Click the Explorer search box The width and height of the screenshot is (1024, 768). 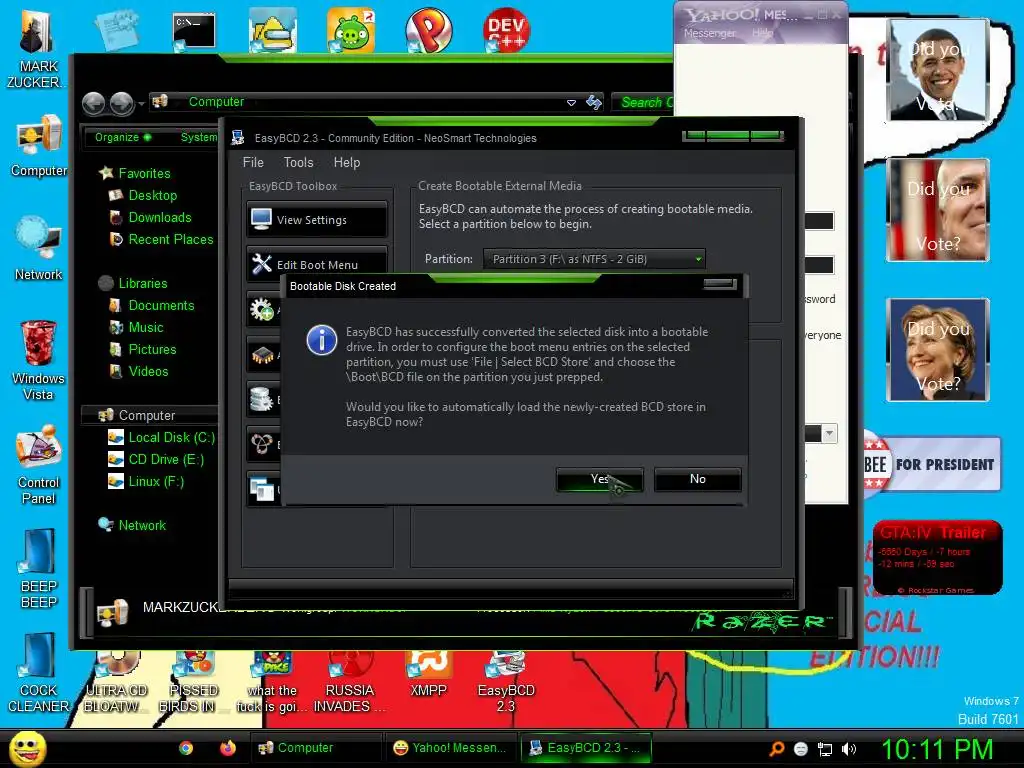point(643,103)
